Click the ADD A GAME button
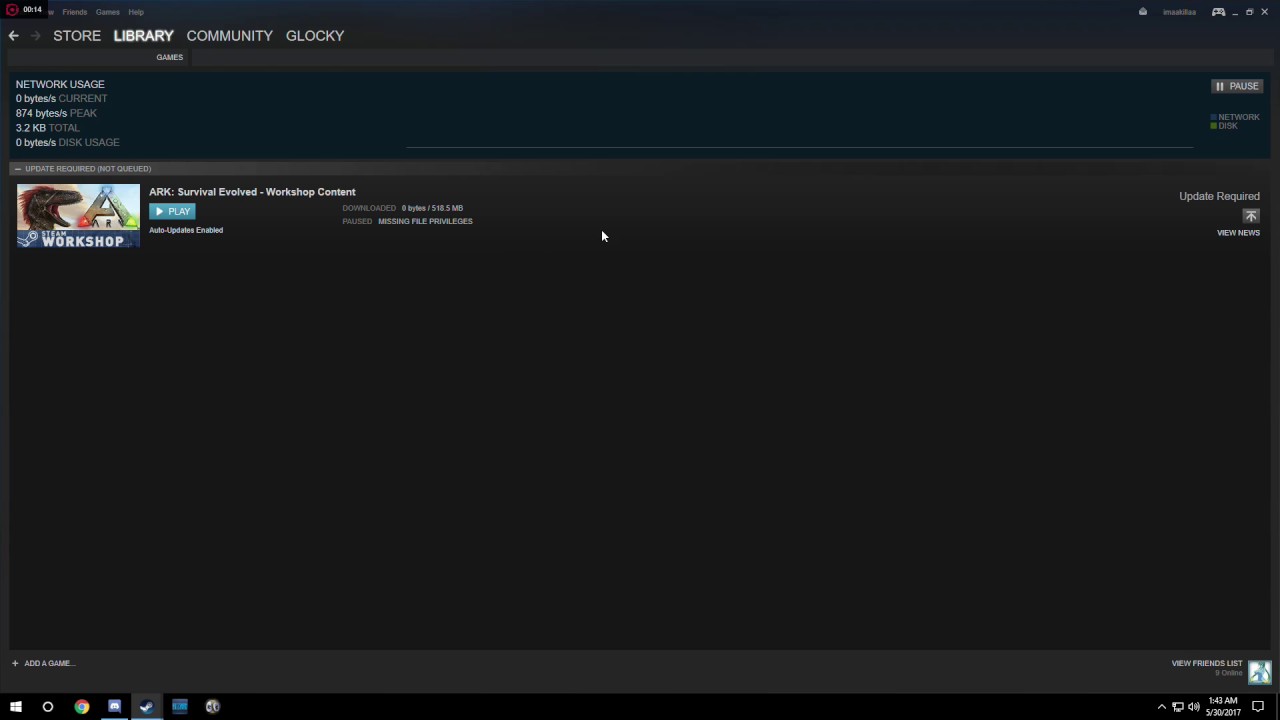 [x=43, y=663]
